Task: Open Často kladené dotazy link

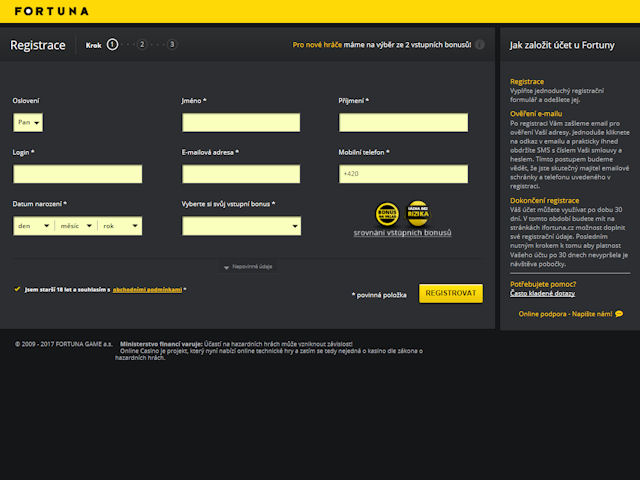Action: [x=542, y=293]
